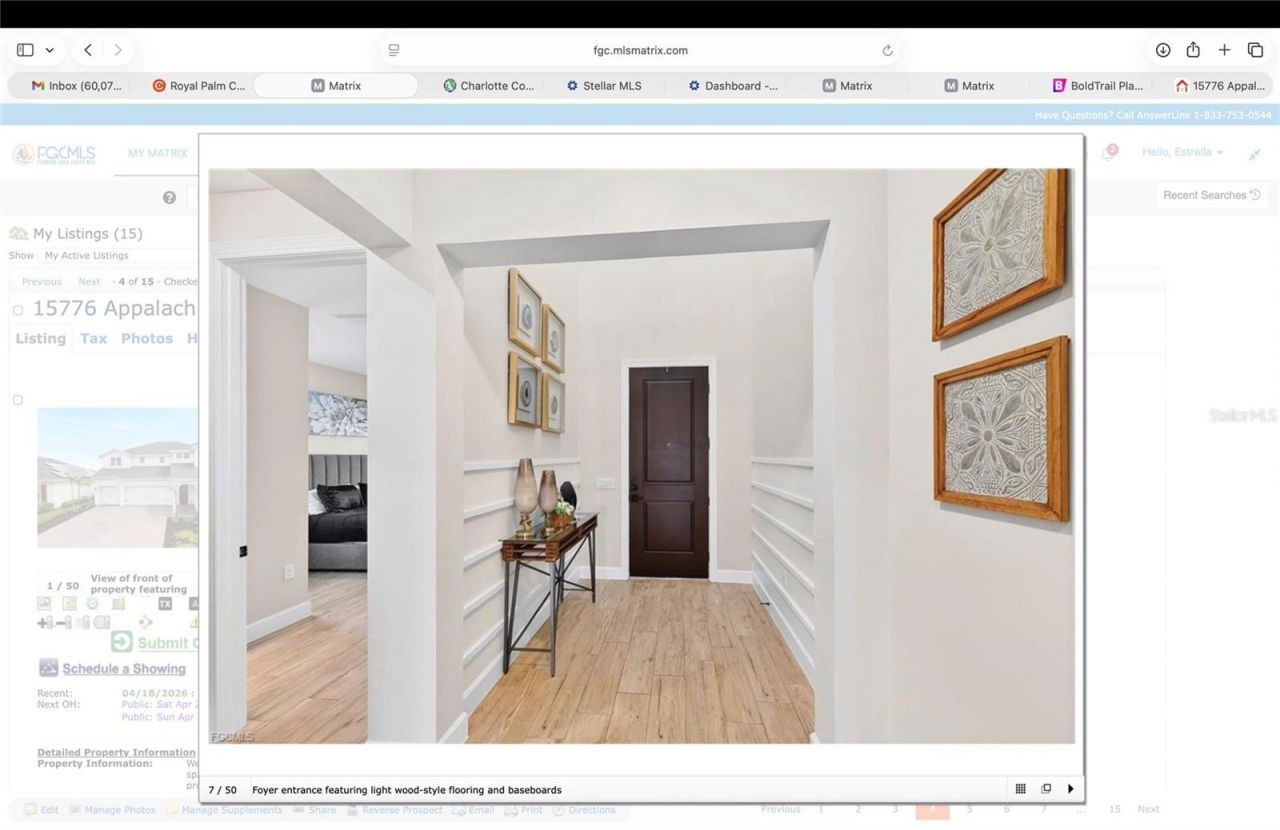Click the fgc.mlsmatrix.com address bar

[x=640, y=49]
